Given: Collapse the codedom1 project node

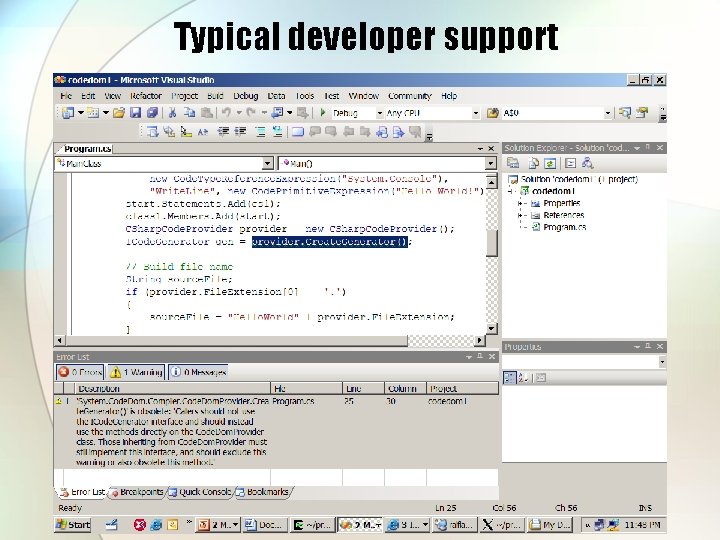Looking at the screenshot, I should click(510, 191).
